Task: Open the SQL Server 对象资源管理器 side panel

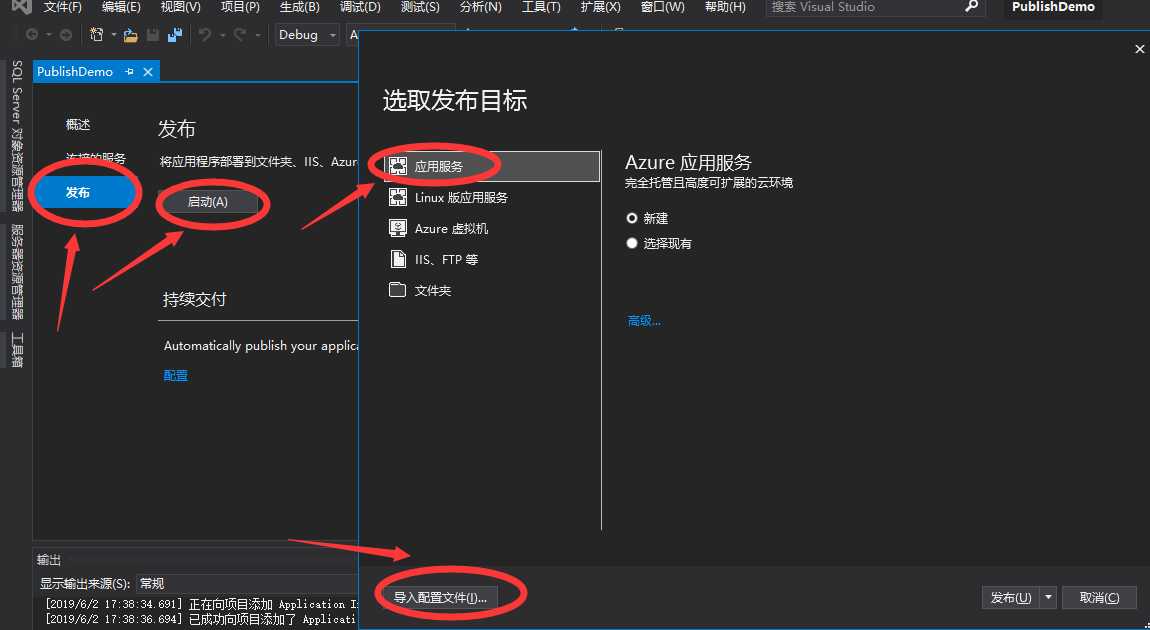Action: pyautogui.click(x=17, y=136)
